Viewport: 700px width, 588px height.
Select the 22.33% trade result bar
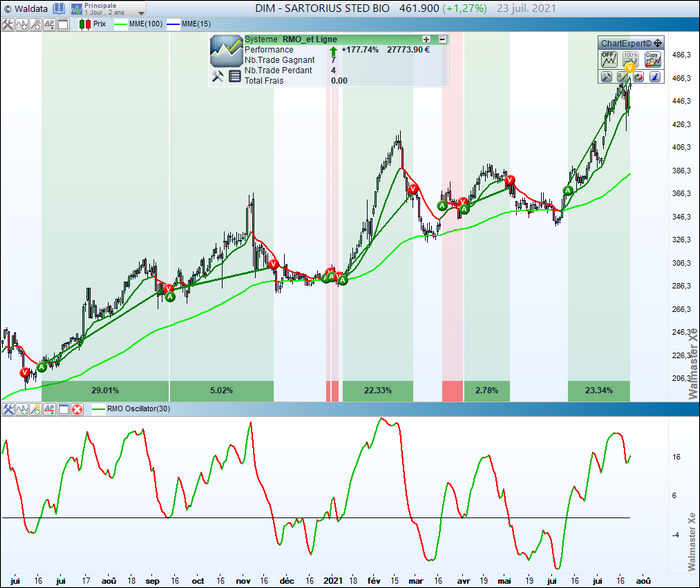(x=378, y=391)
